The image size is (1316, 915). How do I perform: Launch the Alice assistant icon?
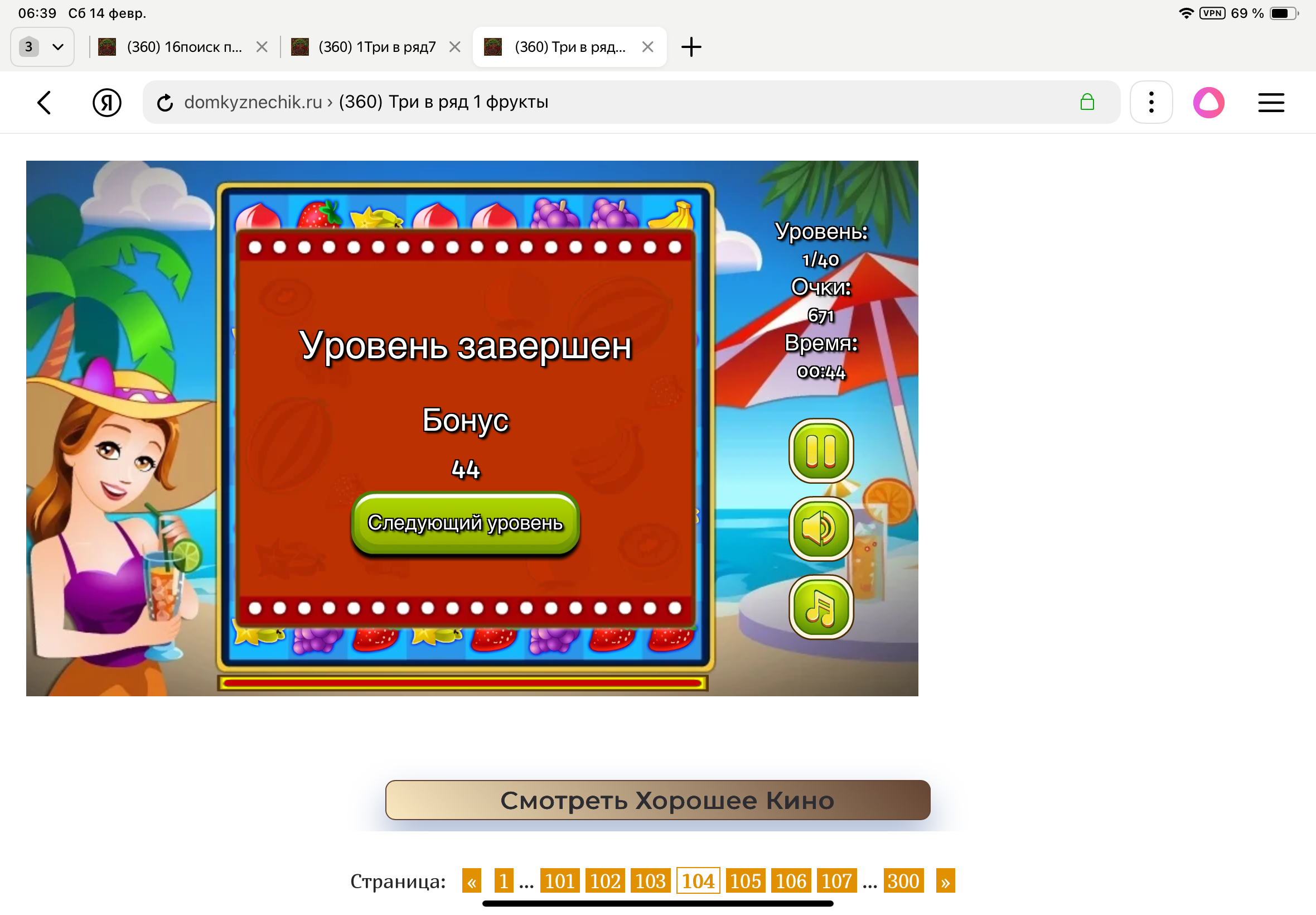[x=1208, y=103]
